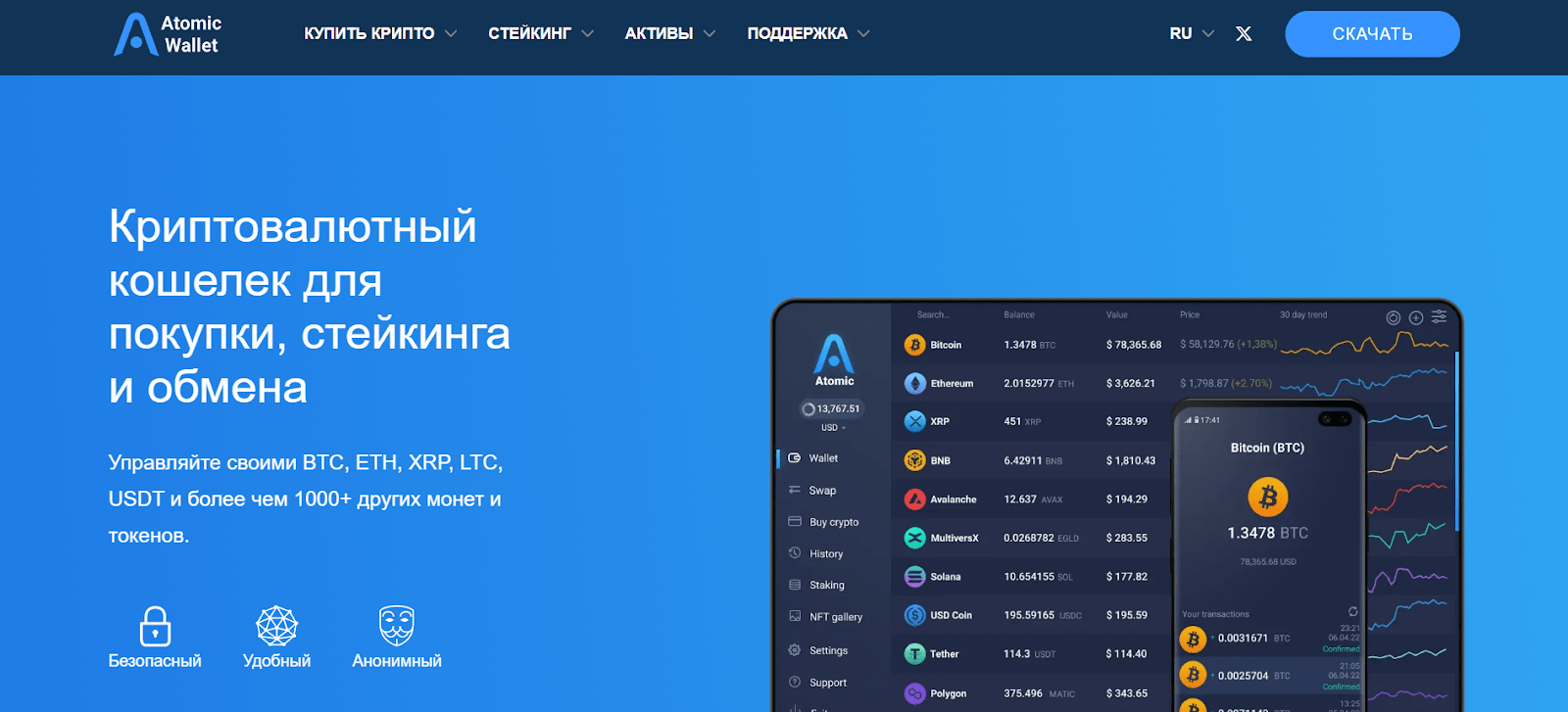Click the large Bitcoin logo on phone
The image size is (1568, 712).
click(1267, 498)
